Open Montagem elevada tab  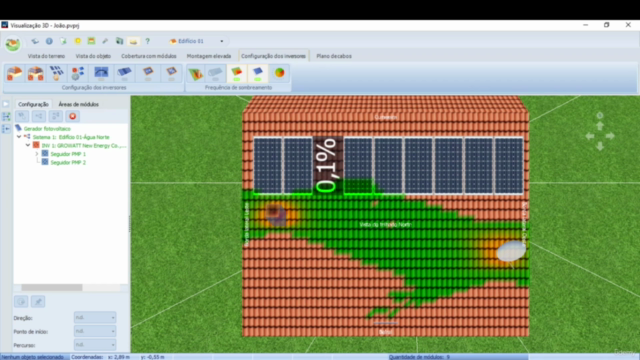click(209, 56)
